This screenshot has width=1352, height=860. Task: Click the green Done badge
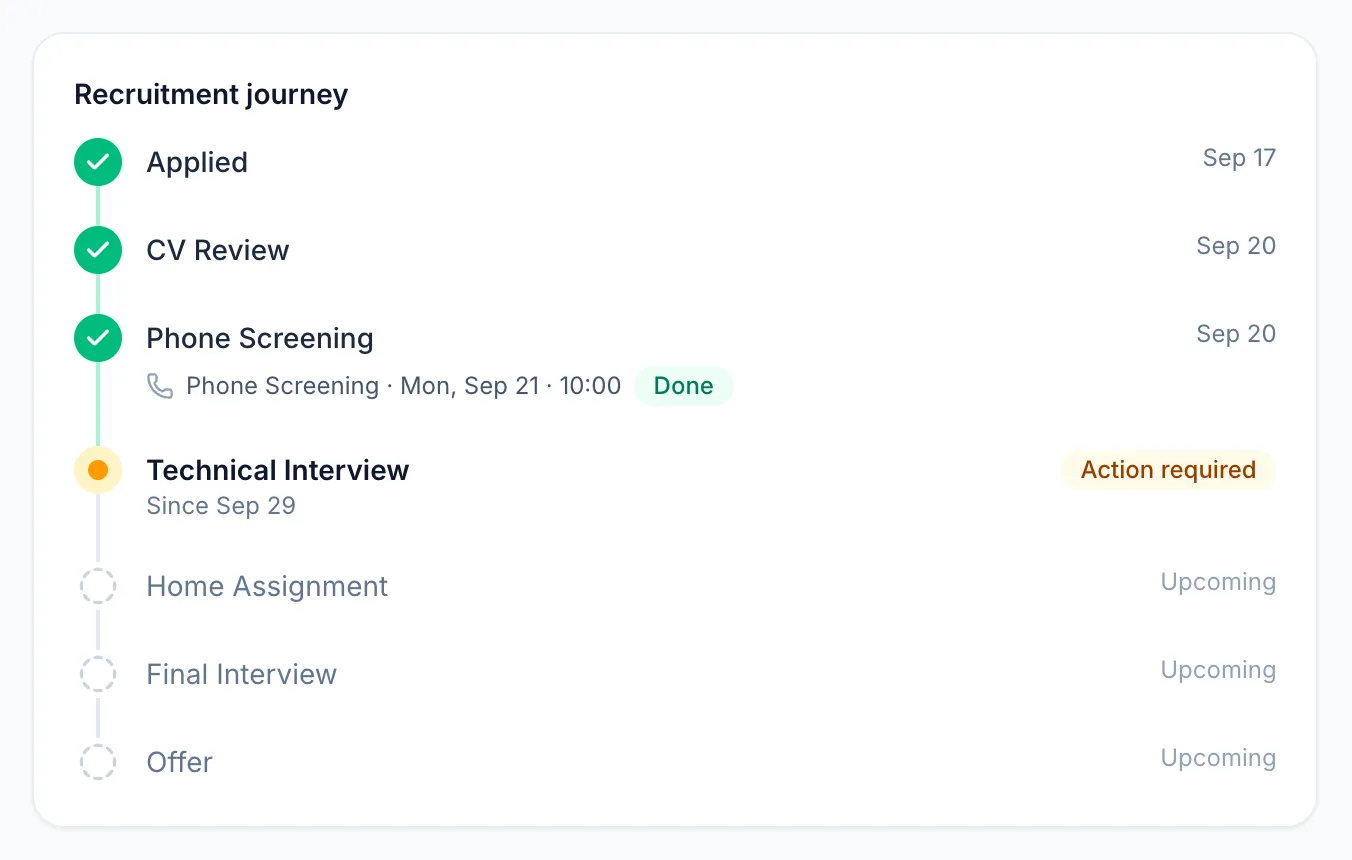[x=684, y=386]
